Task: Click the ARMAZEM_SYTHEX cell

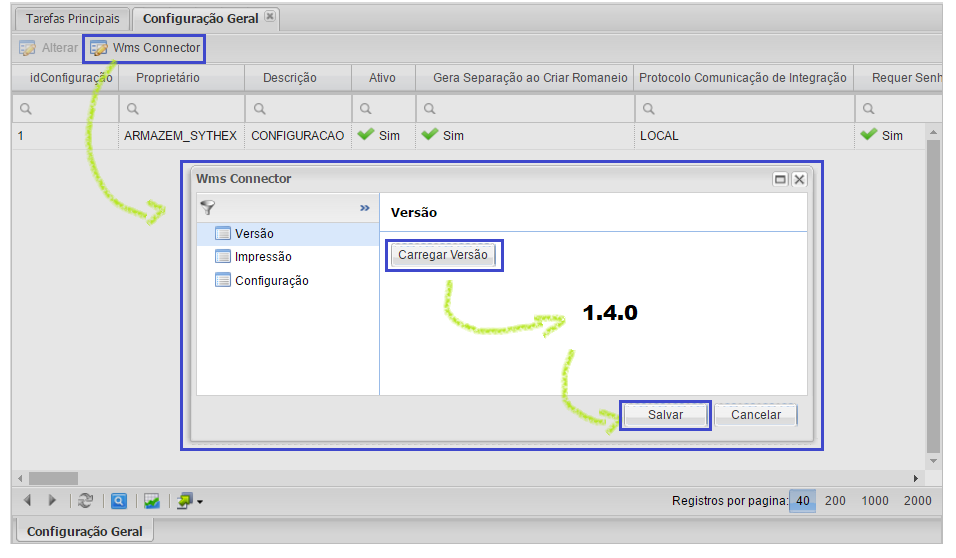Action: [180, 136]
